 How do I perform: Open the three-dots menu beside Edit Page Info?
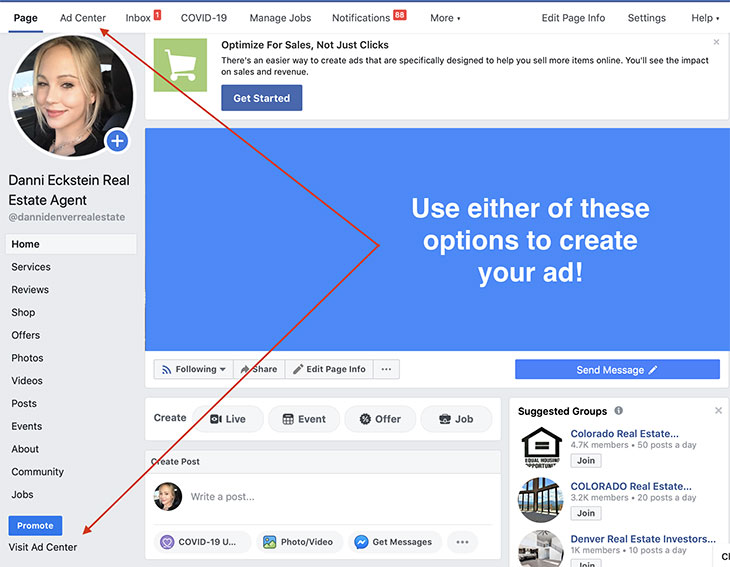click(386, 369)
